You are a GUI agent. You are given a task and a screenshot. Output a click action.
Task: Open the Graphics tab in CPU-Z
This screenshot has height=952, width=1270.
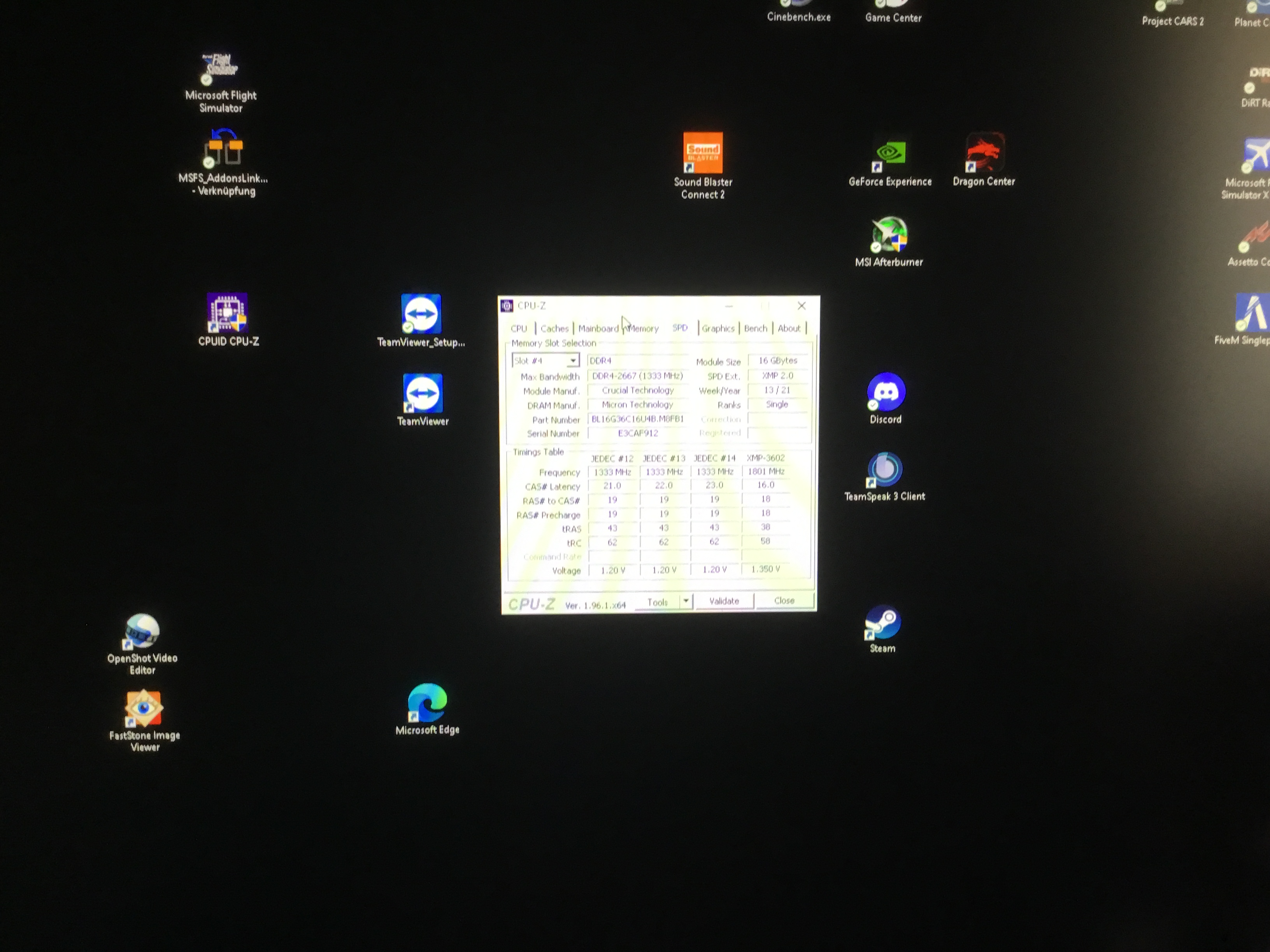(717, 329)
